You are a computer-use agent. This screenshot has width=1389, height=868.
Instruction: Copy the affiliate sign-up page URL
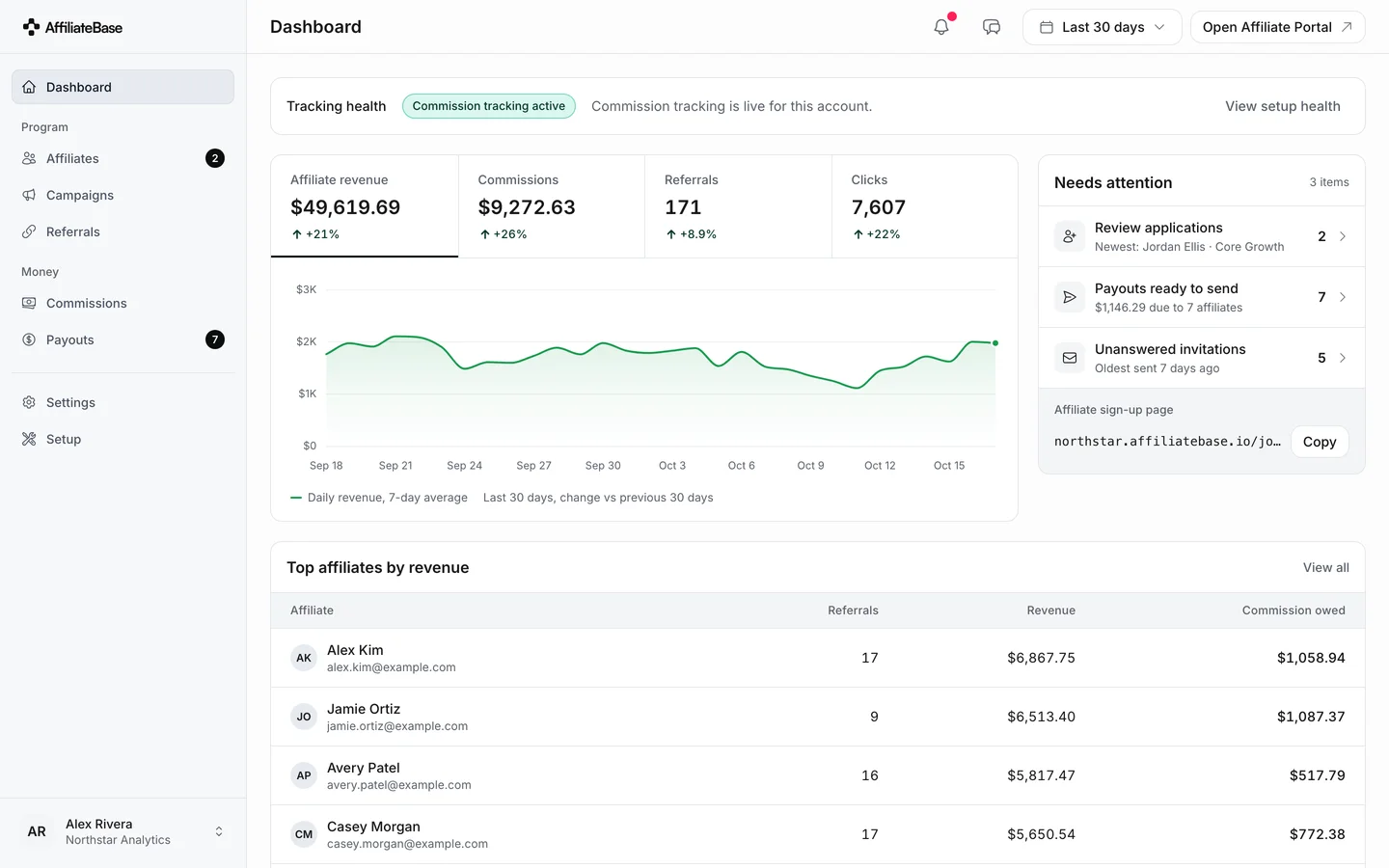click(x=1320, y=442)
